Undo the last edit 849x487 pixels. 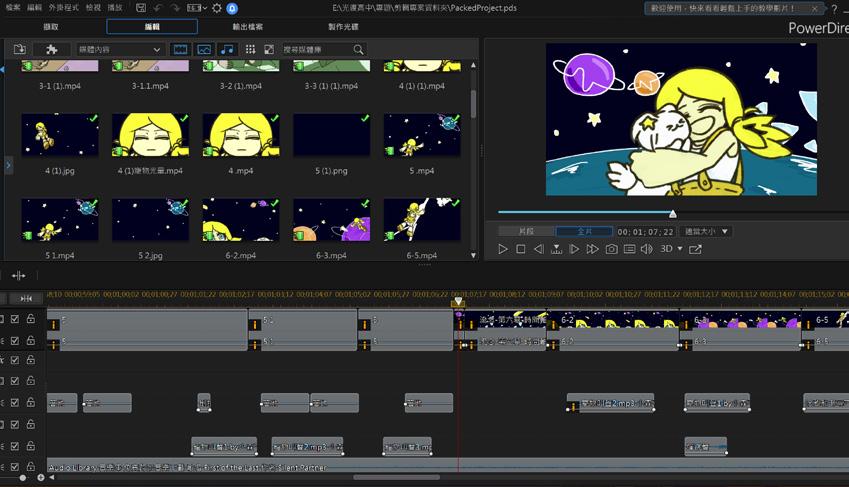pos(158,8)
